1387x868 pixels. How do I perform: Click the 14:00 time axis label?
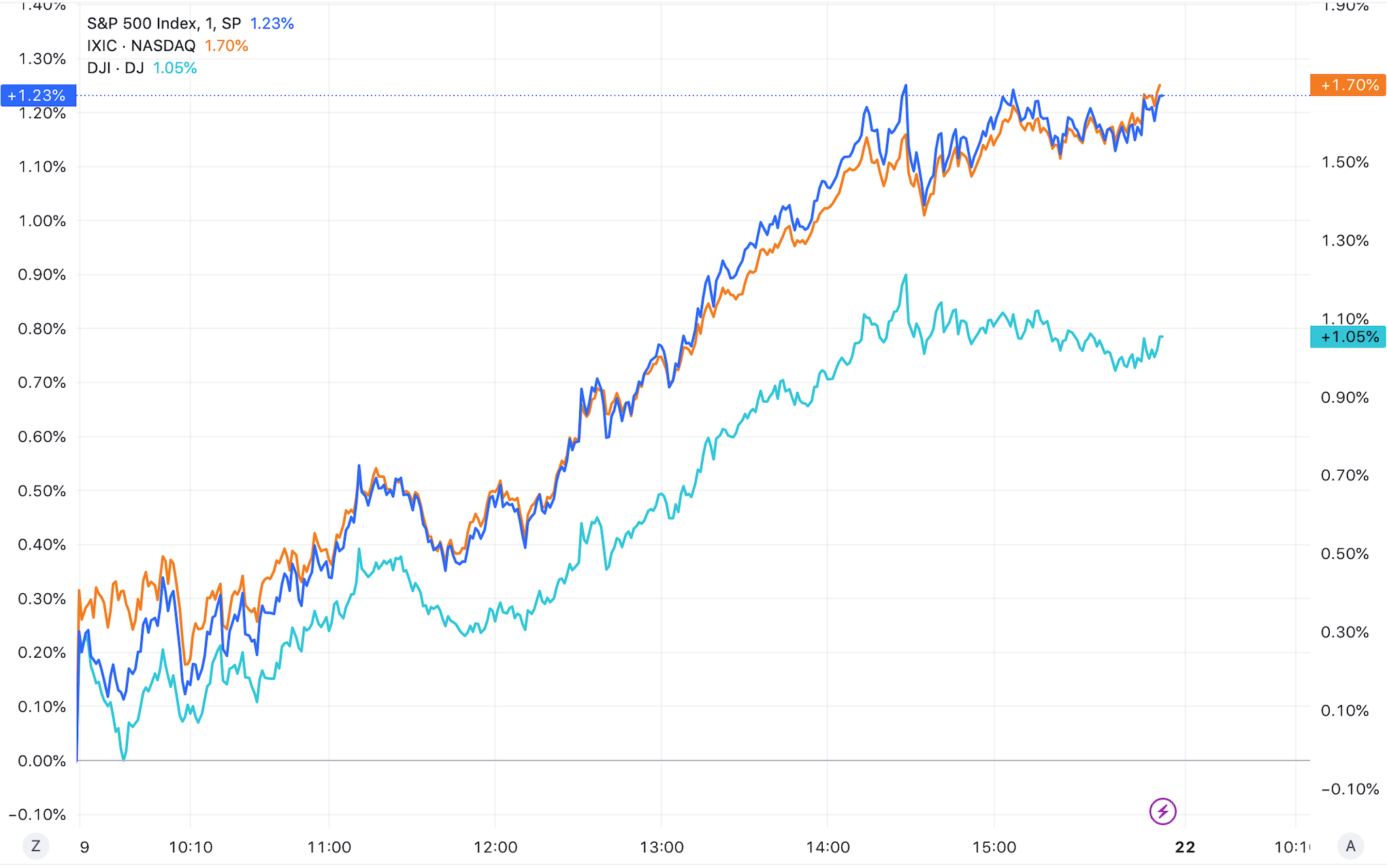coord(828,847)
